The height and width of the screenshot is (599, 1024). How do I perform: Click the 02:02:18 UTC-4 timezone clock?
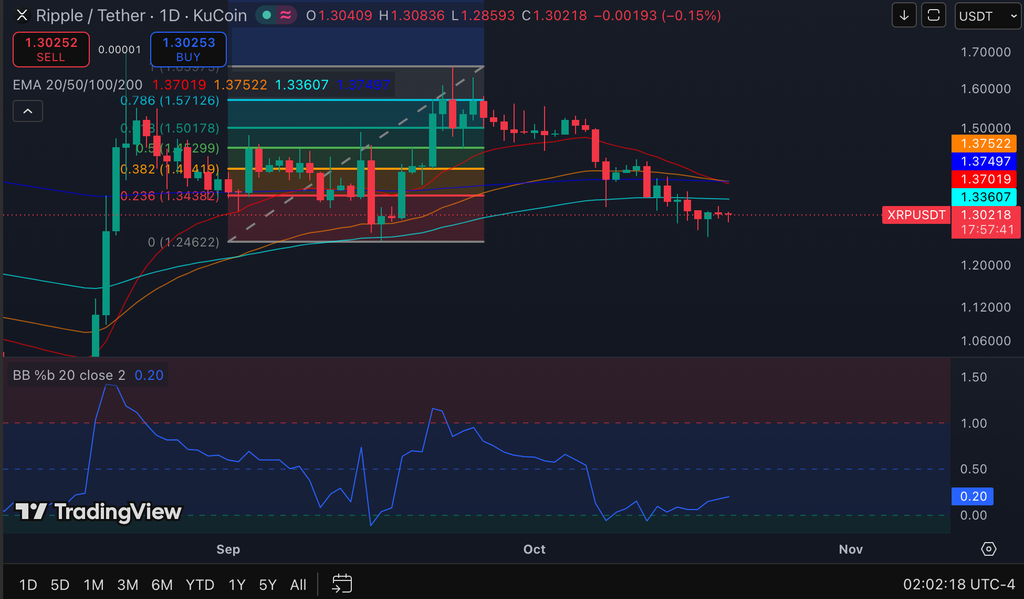[x=959, y=584]
